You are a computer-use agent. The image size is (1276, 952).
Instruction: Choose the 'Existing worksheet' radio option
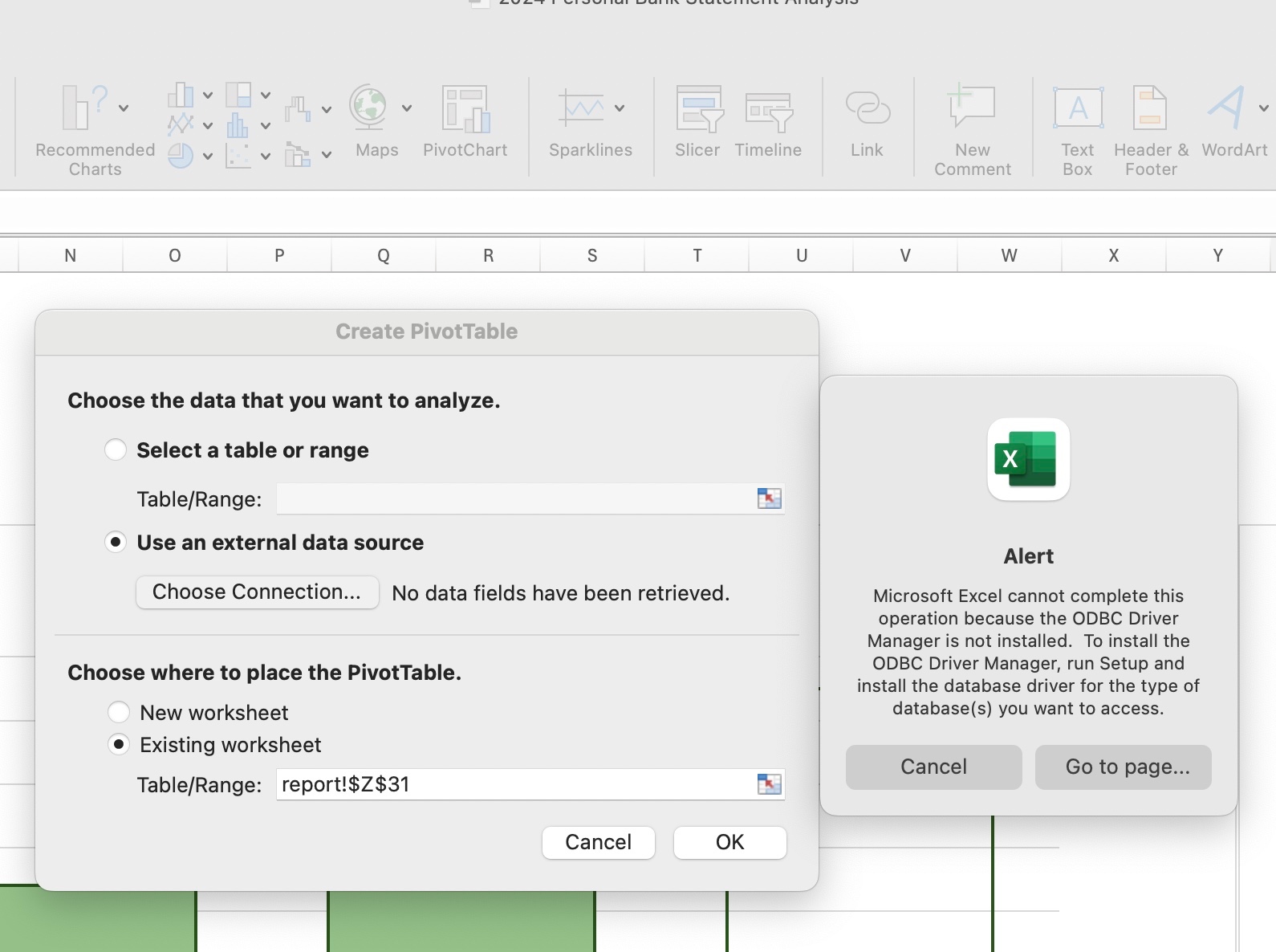pyautogui.click(x=119, y=744)
